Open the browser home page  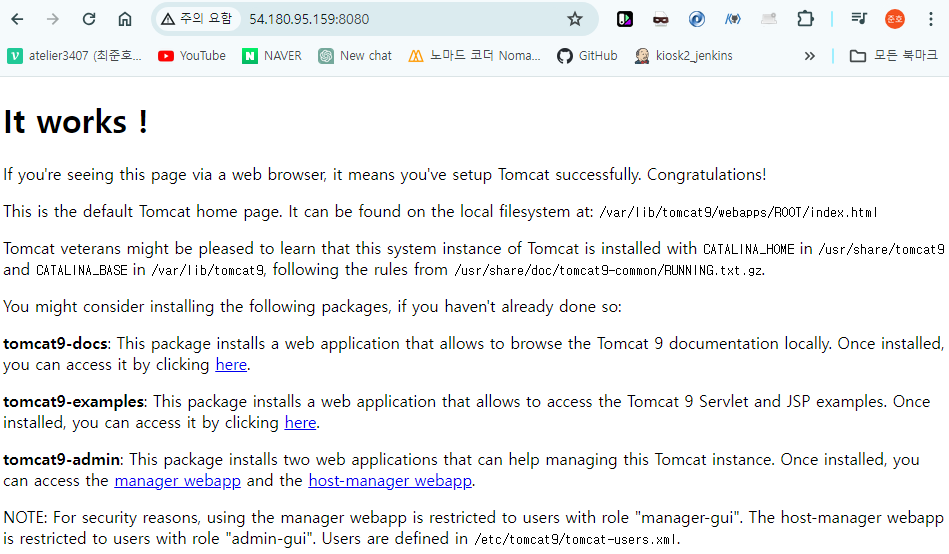(x=125, y=19)
